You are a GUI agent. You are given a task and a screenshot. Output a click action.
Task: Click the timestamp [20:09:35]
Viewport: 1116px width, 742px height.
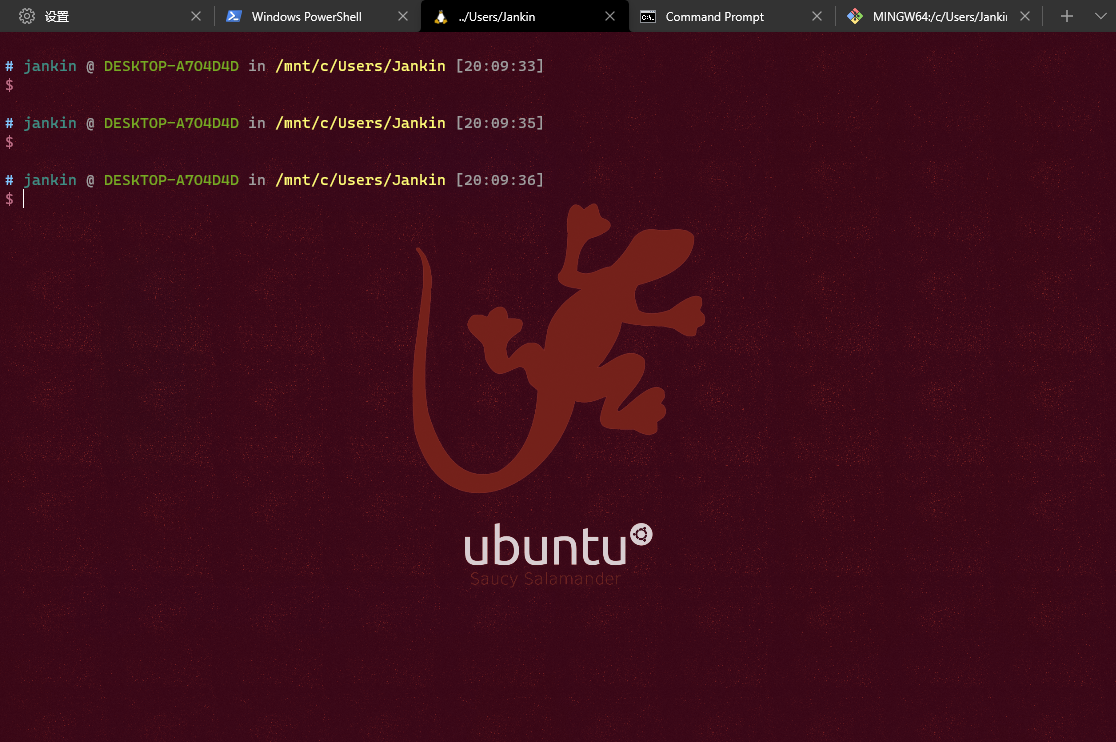pos(500,123)
